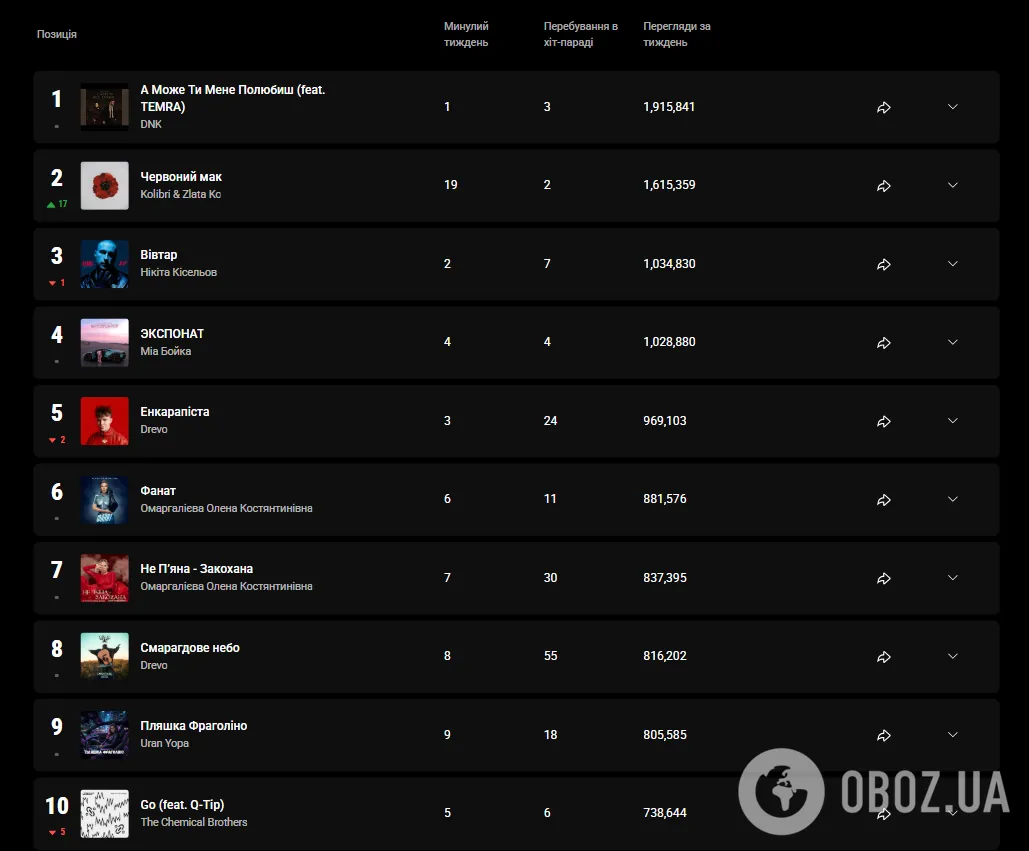This screenshot has width=1029, height=851.
Task: Share the number one DNK track
Action: tap(884, 108)
